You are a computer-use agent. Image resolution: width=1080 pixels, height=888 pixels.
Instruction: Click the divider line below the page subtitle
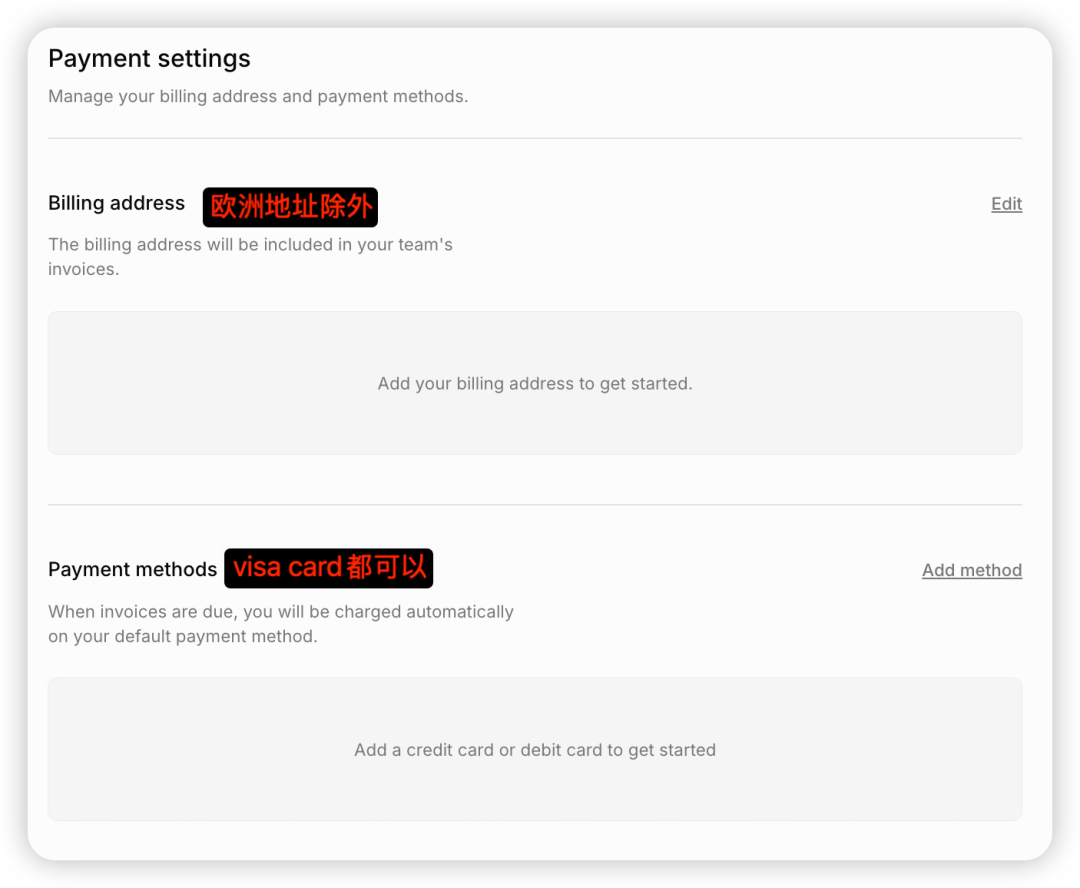[535, 138]
